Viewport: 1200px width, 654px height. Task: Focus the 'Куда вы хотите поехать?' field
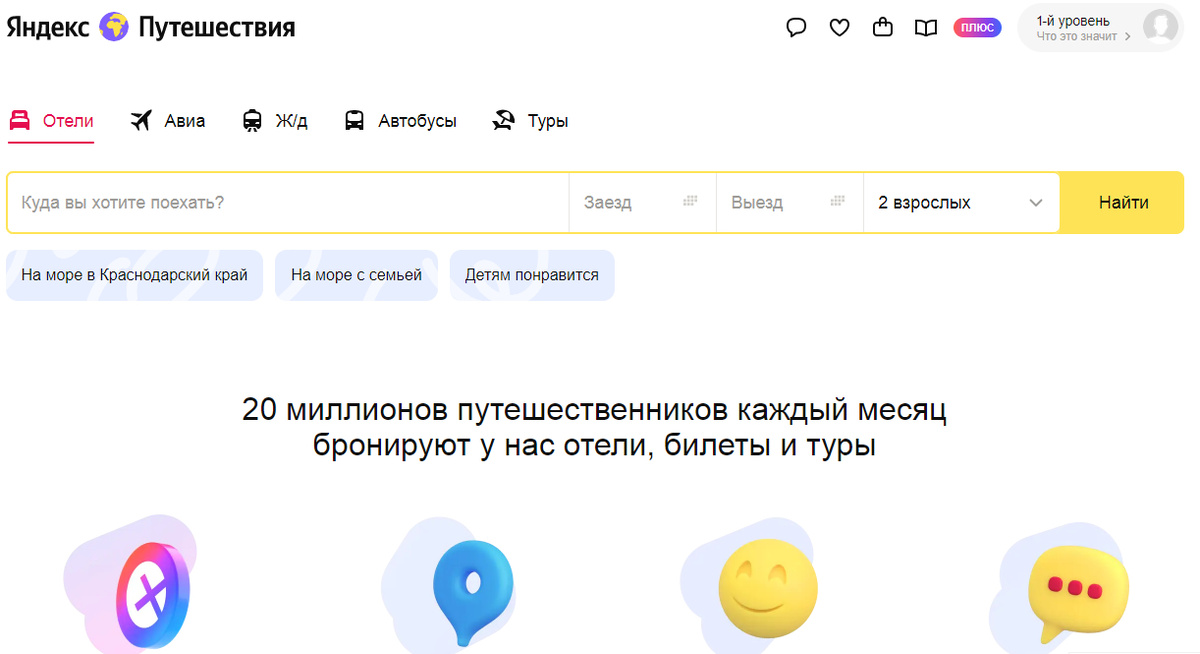point(288,202)
